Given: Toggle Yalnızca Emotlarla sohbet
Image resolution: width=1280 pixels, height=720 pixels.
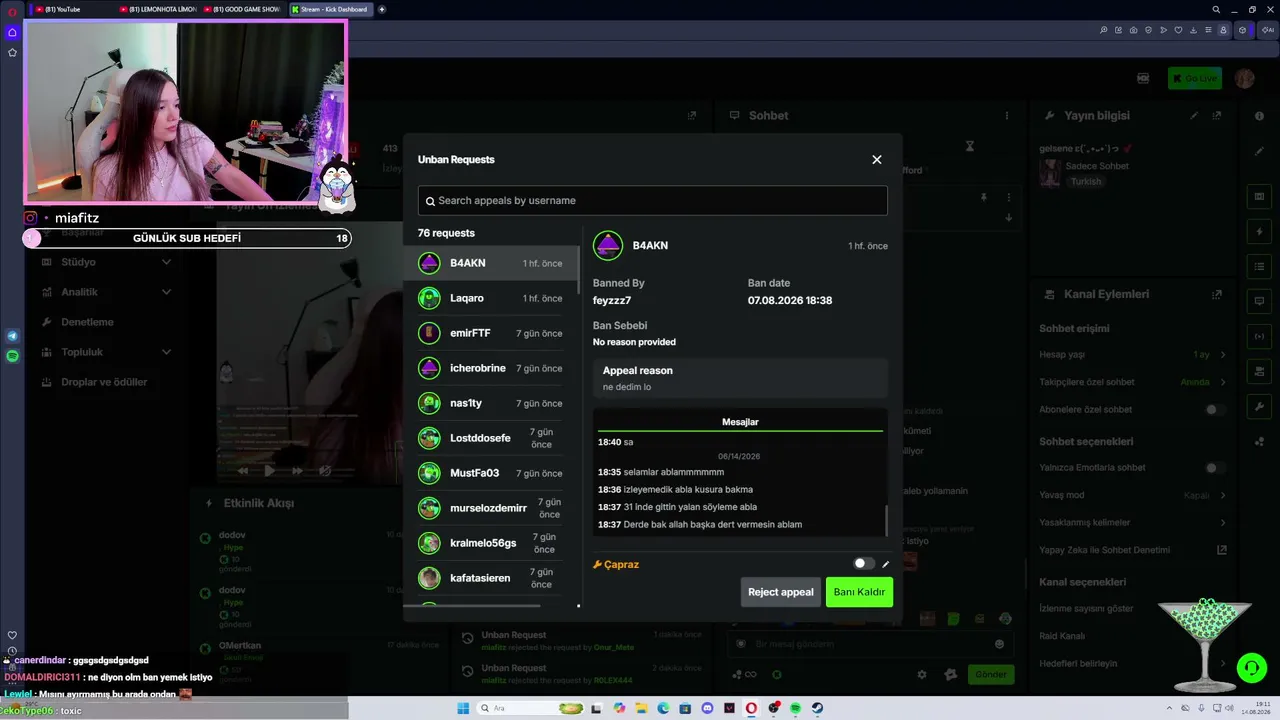Looking at the screenshot, I should tap(1215, 468).
